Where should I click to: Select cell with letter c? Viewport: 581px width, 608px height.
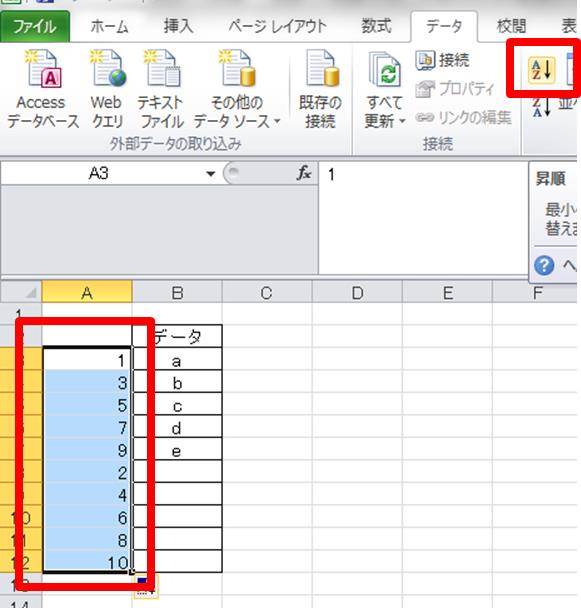177,404
